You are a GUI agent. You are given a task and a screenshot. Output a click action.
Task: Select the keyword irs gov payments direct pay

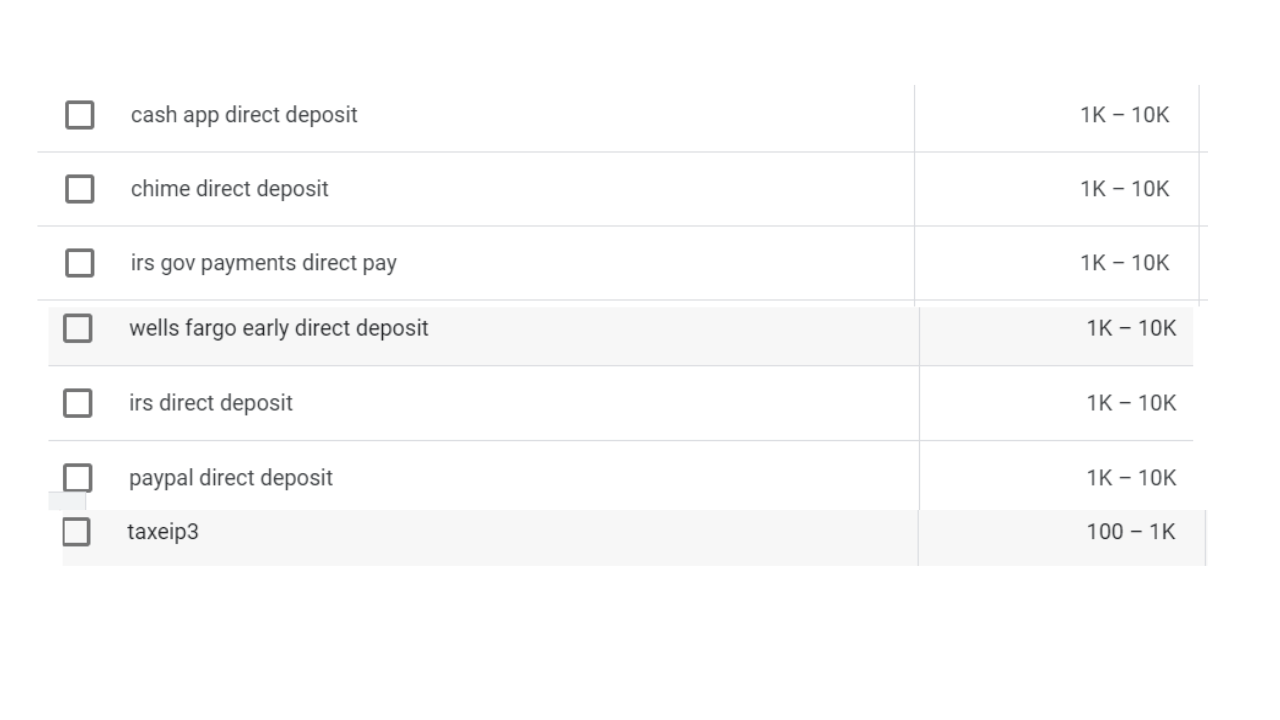coord(264,262)
